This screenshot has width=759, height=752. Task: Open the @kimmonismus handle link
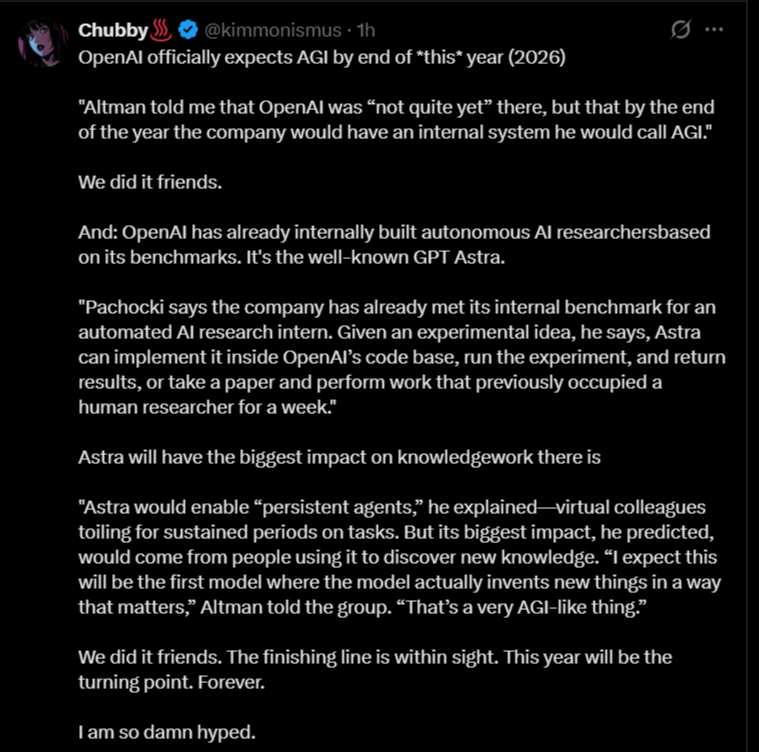click(273, 30)
